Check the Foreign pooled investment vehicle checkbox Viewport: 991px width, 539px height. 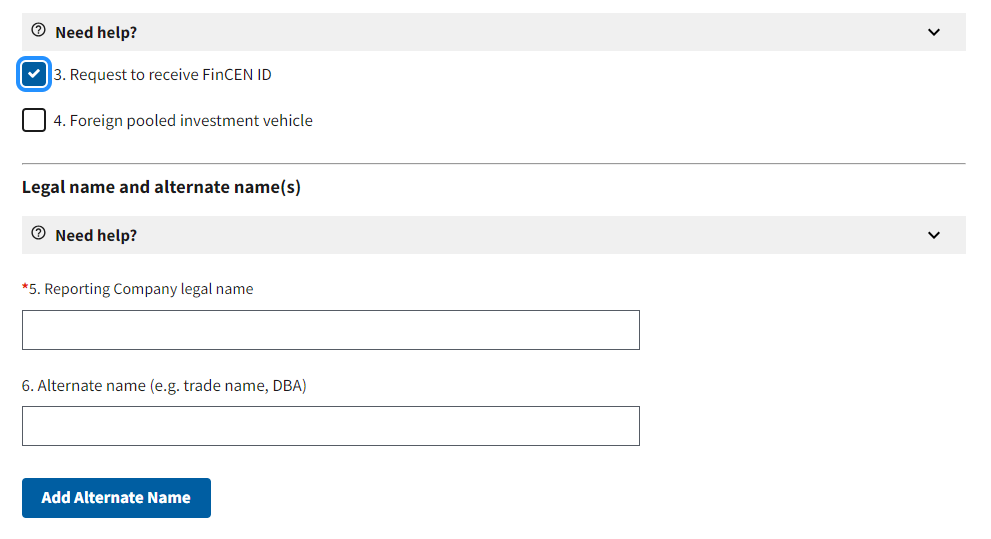coord(34,121)
